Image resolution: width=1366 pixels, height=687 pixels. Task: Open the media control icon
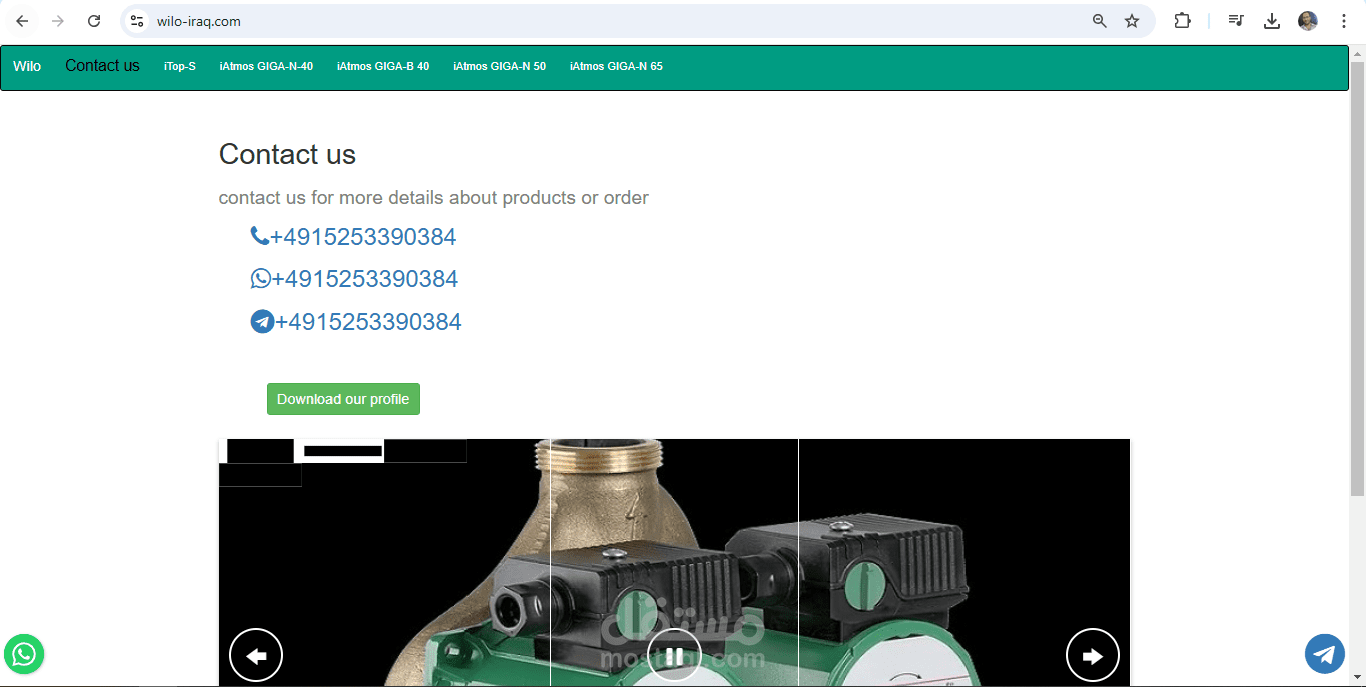pyautogui.click(x=1236, y=21)
